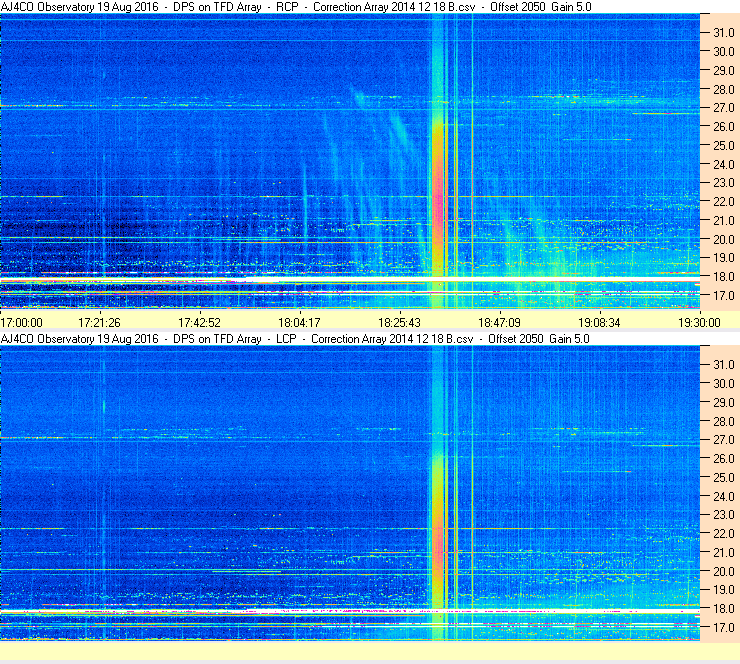Screen dimensions: 740x664
Task: Pick the 29.0 frequency label in LCP plot
Action: [x=724, y=403]
